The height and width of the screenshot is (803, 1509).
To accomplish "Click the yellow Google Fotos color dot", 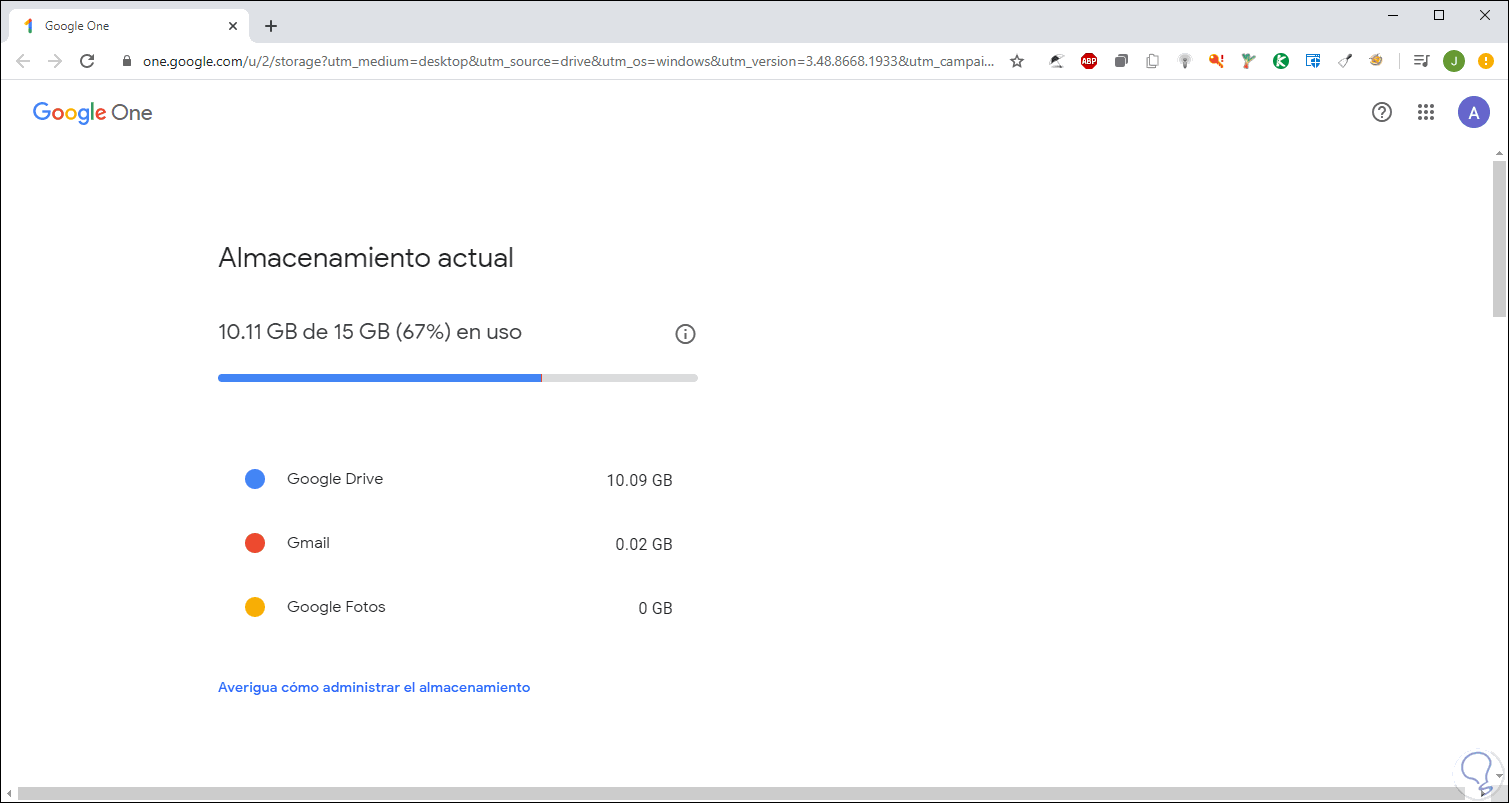I will pyautogui.click(x=255, y=607).
